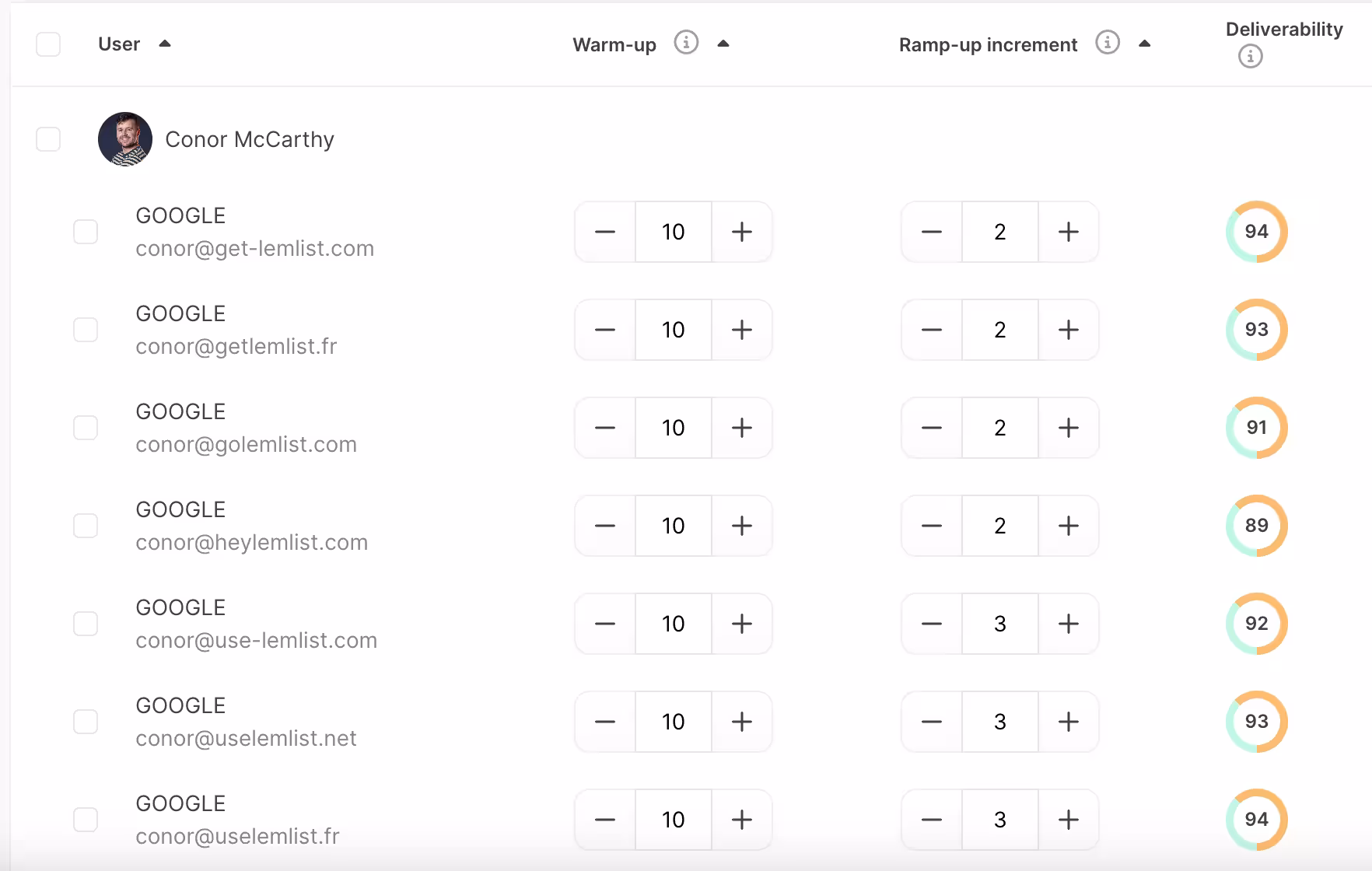Decrease warm-up for conor@getlemlist.fr
1372x871 pixels.
pyautogui.click(x=605, y=330)
